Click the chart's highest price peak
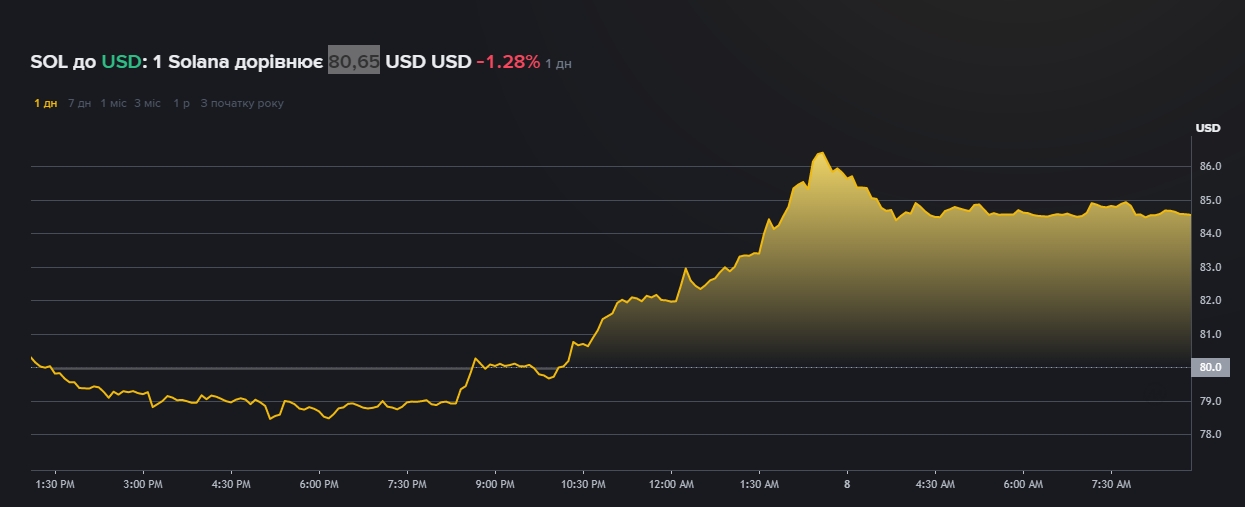Screen dimensions: 1245x507 [821, 153]
